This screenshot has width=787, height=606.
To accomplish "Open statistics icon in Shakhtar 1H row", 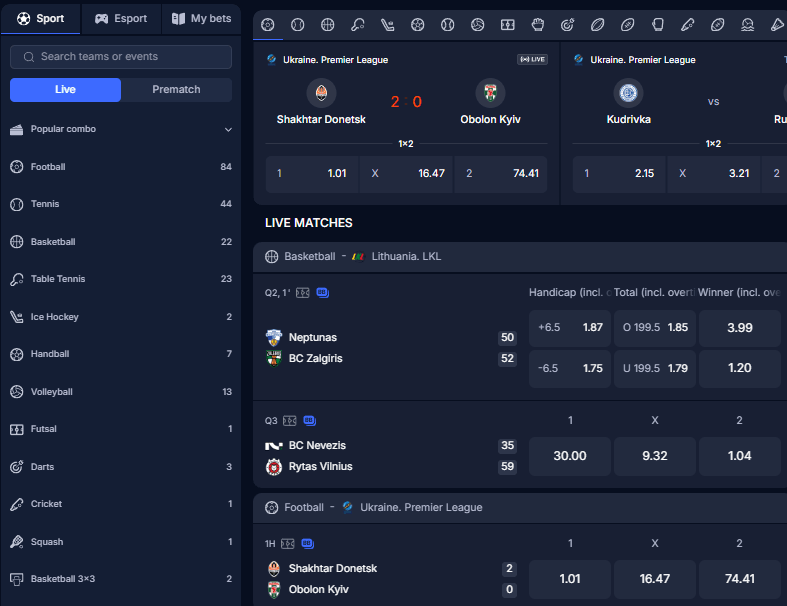I will click(308, 544).
